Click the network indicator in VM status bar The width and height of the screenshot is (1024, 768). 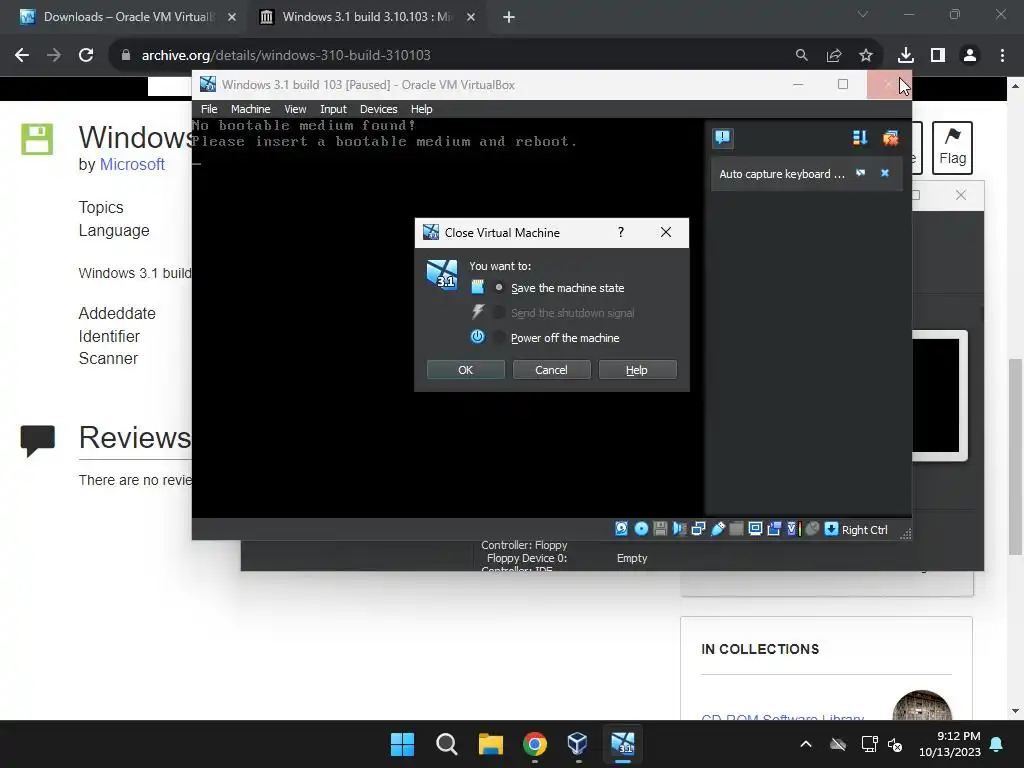point(698,529)
